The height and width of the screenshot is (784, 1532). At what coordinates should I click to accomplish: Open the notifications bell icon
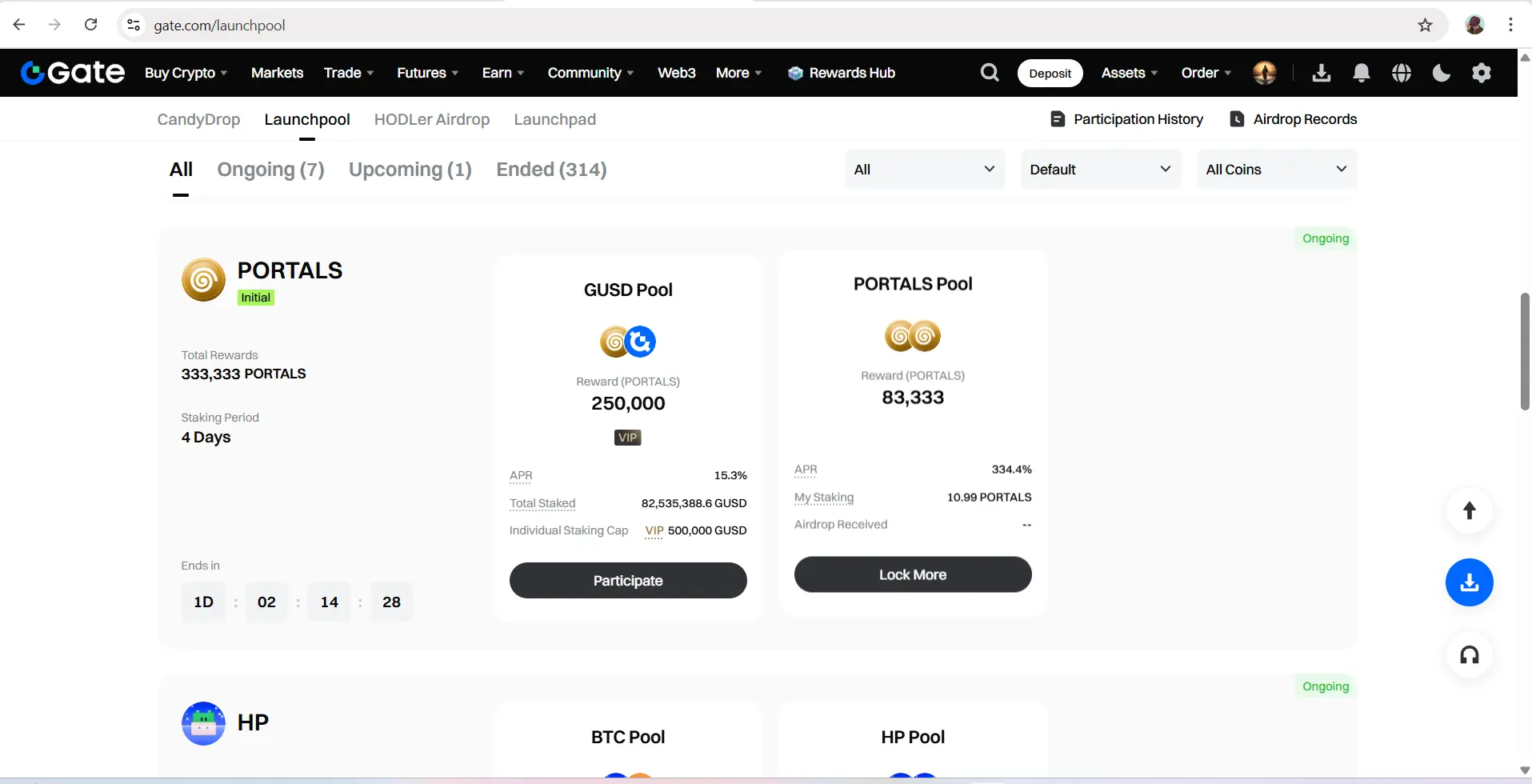pyautogui.click(x=1362, y=73)
